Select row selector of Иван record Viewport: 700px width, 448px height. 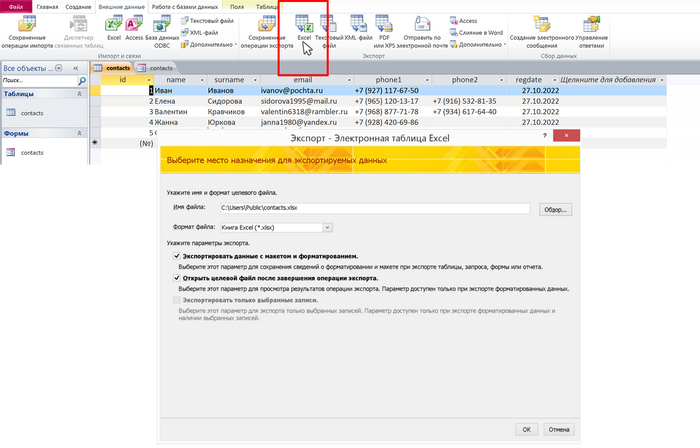click(x=95, y=91)
